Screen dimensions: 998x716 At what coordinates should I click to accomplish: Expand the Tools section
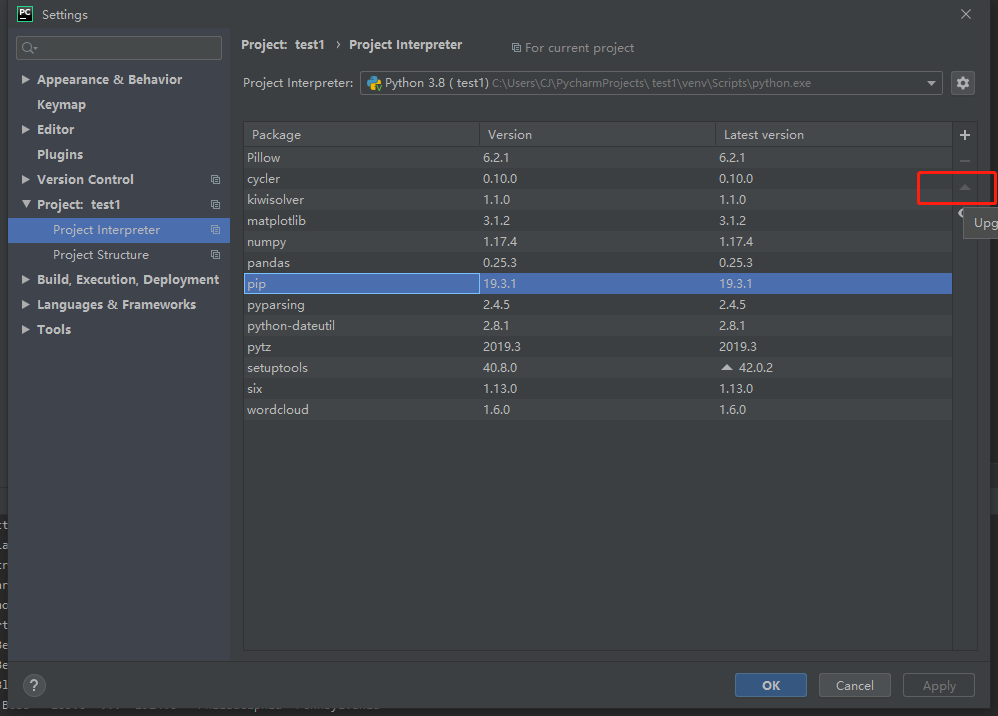(25, 329)
